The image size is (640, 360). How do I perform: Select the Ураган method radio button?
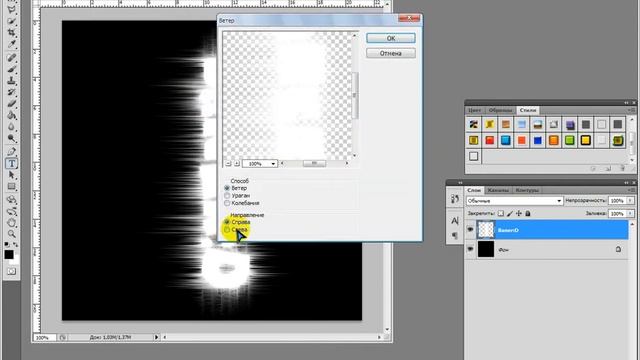tap(227, 196)
